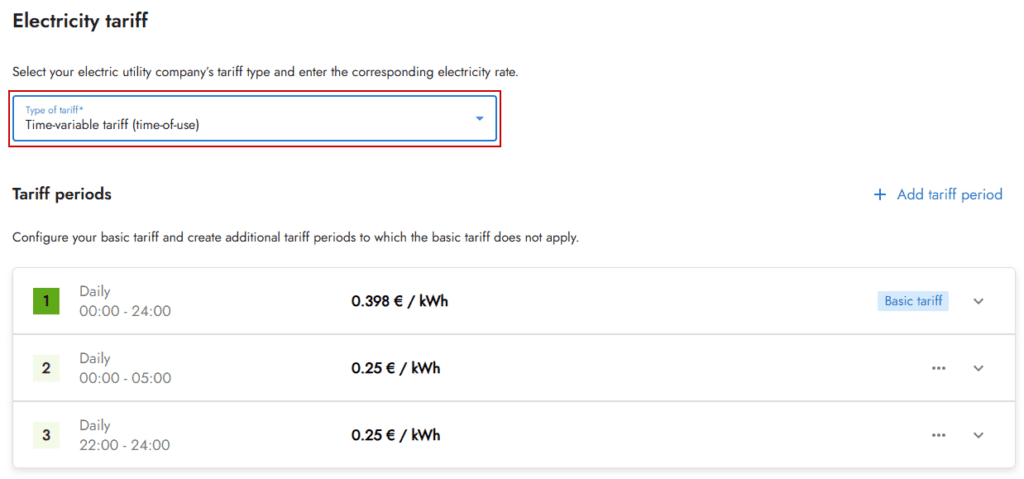Select the 22:00 - 24:00 period's rate

coord(395,435)
